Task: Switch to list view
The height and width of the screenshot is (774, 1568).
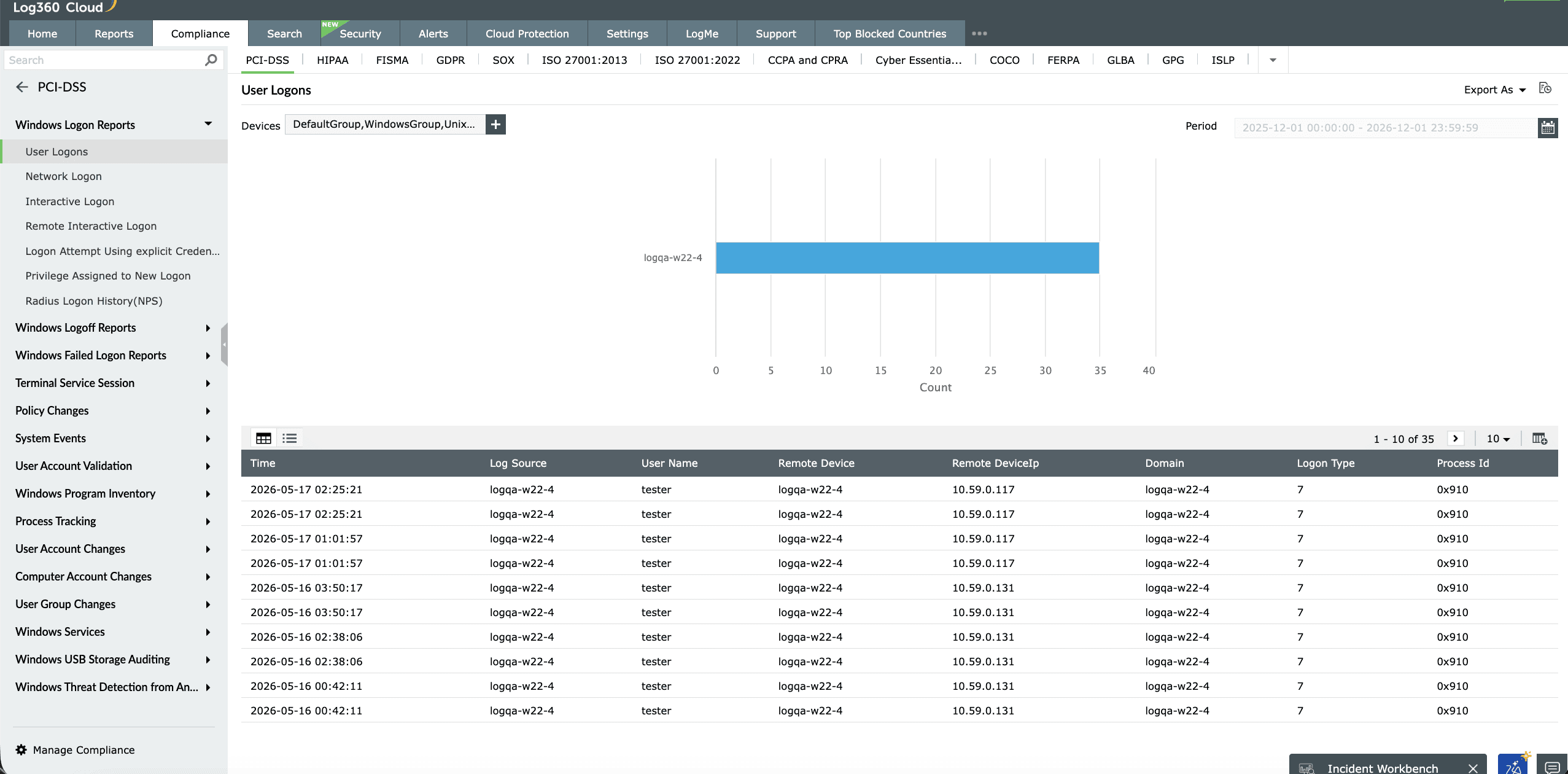Action: [x=290, y=439]
